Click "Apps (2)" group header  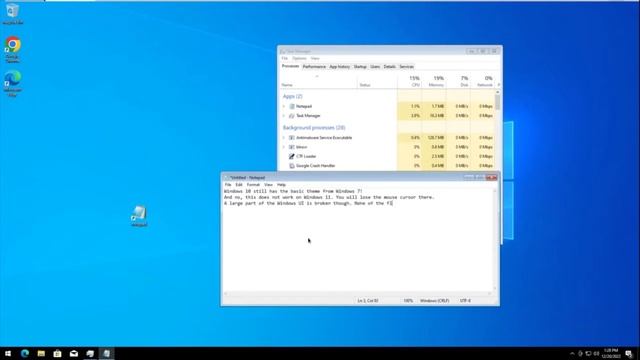click(293, 96)
